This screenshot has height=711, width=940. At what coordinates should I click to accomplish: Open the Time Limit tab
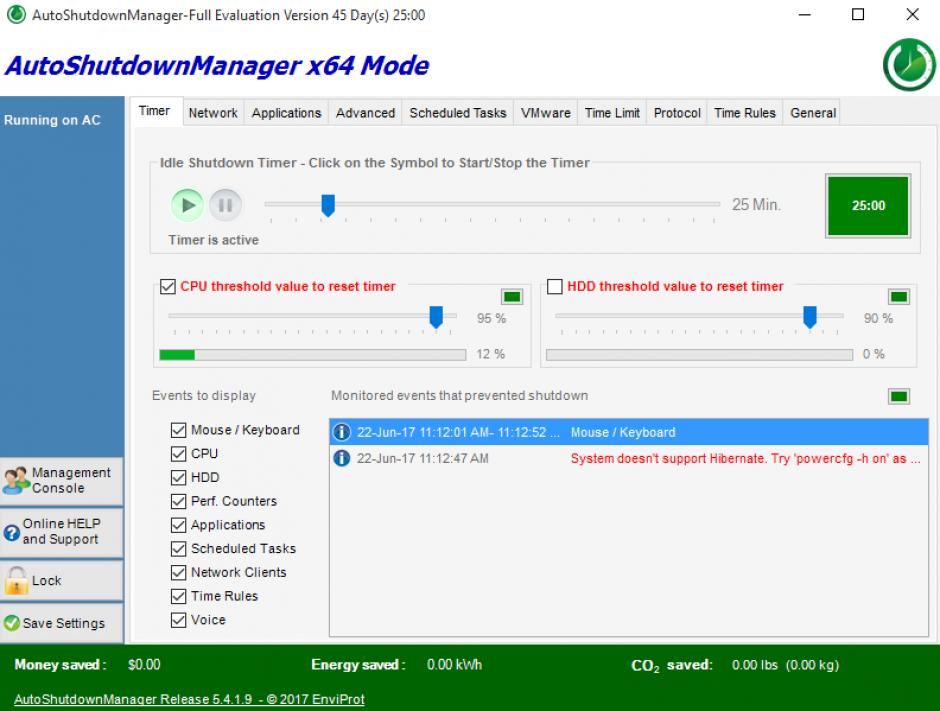pyautogui.click(x=612, y=113)
